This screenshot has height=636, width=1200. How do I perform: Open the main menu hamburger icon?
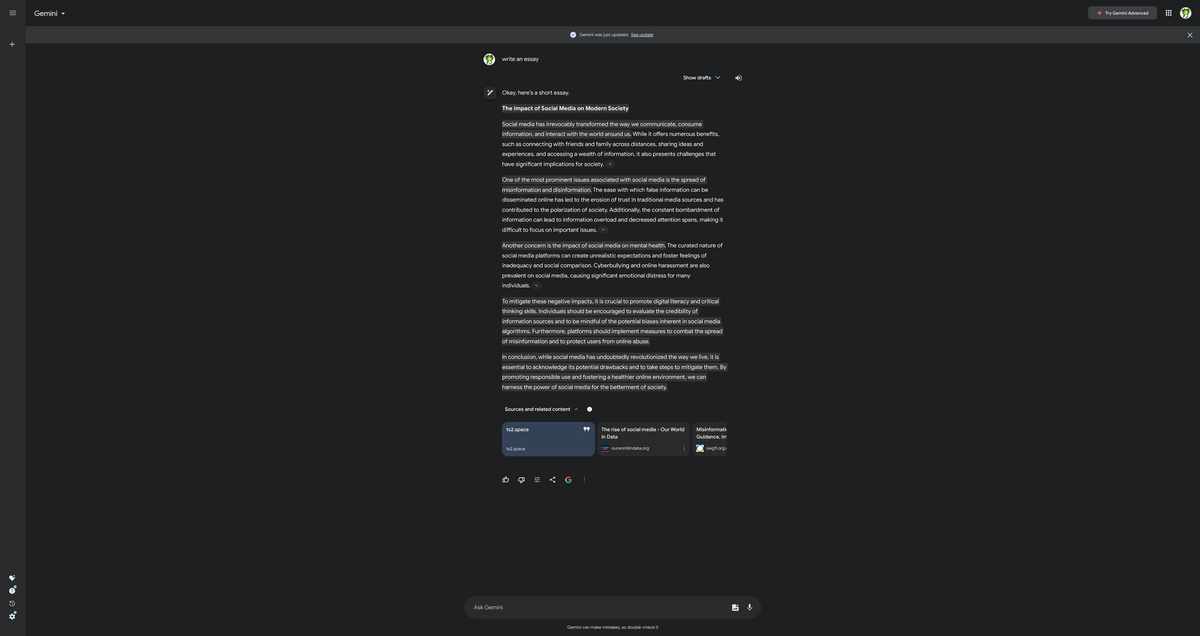tap(13, 13)
